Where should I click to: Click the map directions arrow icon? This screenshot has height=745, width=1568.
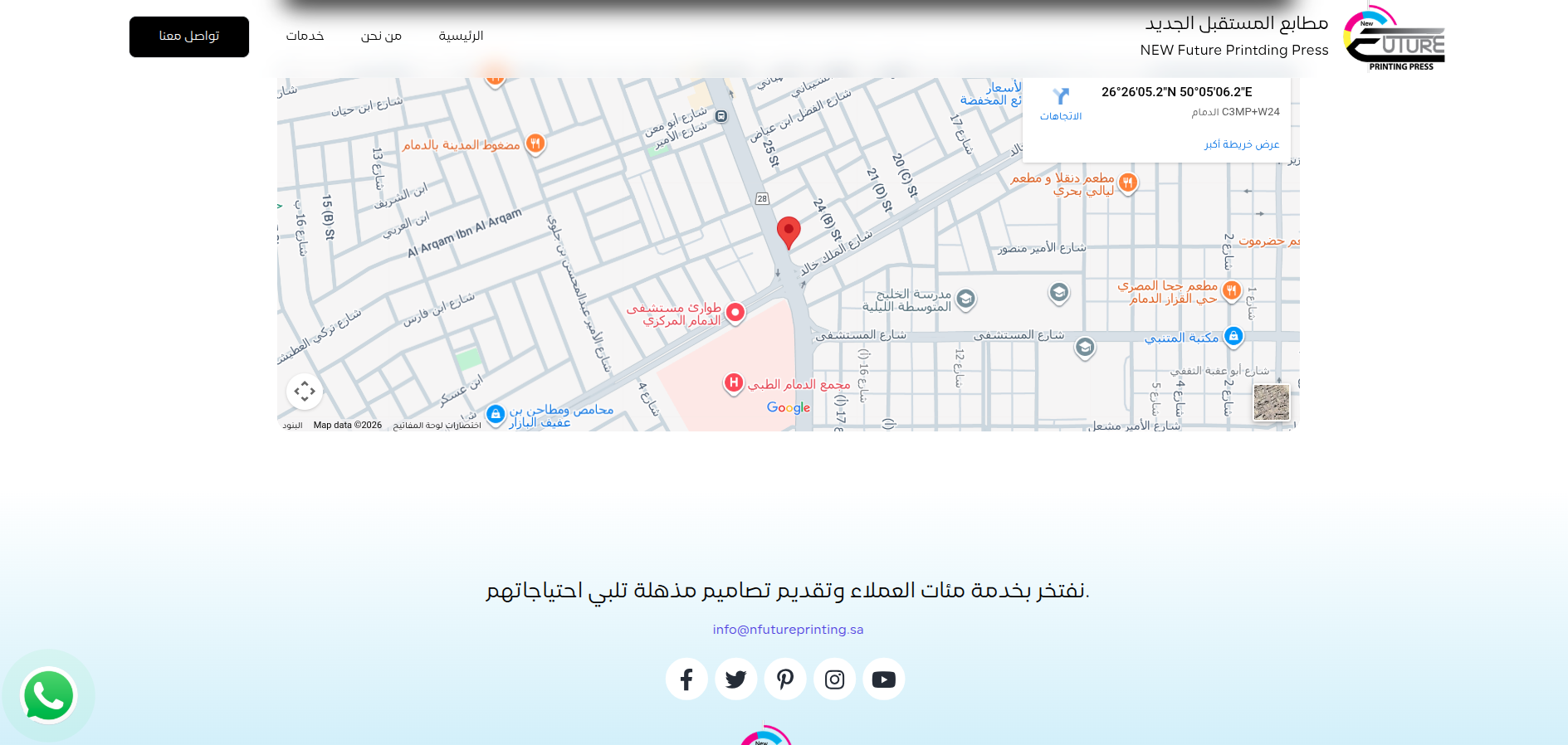[1061, 96]
